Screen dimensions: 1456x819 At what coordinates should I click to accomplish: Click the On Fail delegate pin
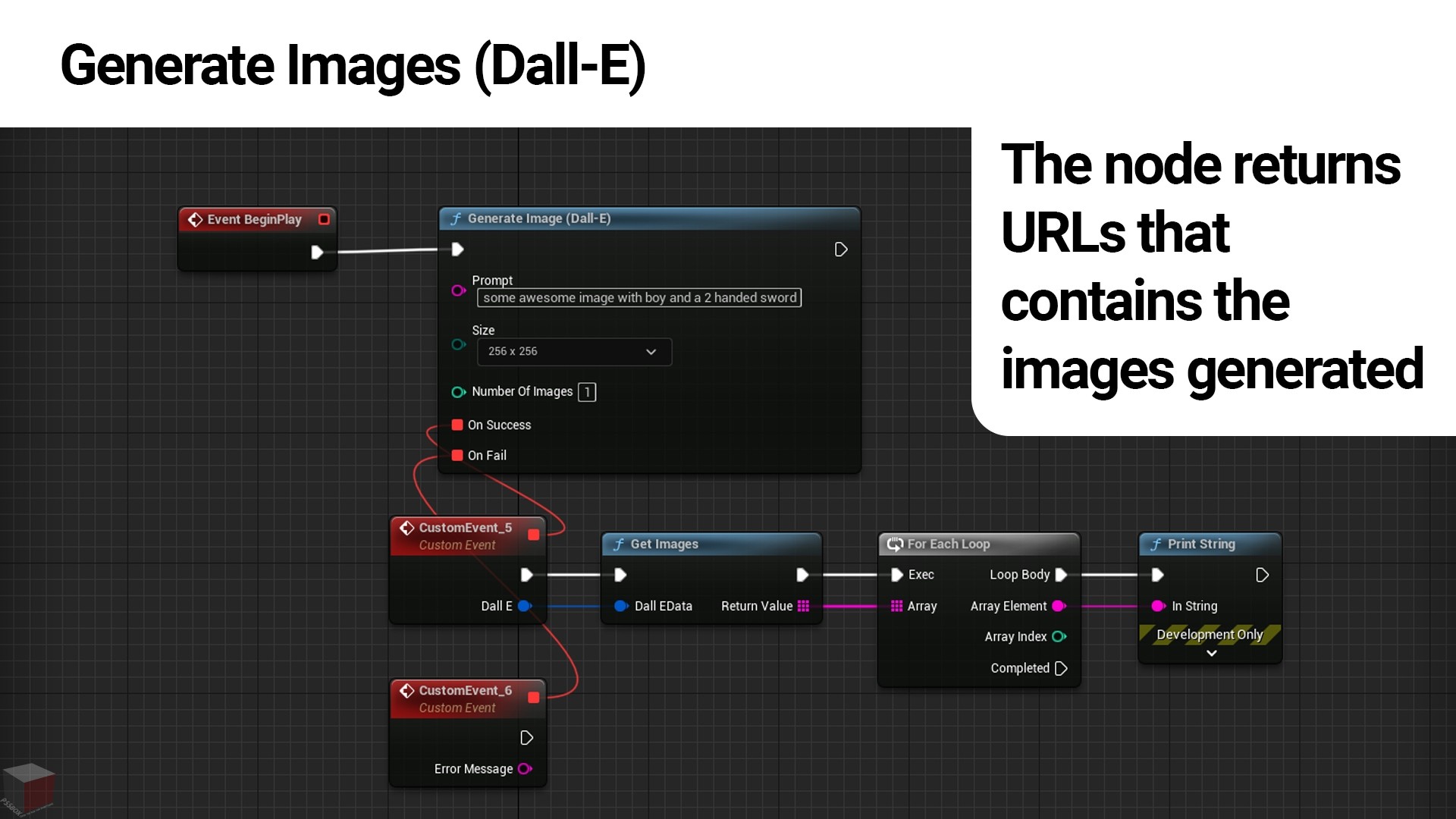click(457, 455)
